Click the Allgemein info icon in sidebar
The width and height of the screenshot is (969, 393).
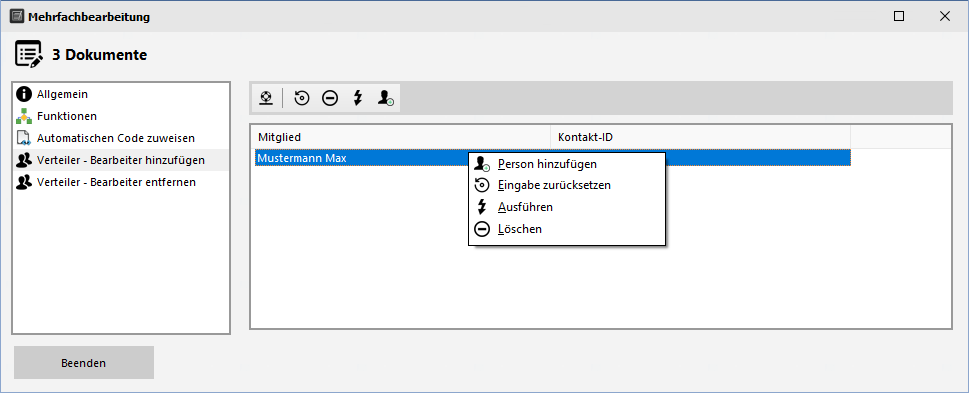point(25,94)
